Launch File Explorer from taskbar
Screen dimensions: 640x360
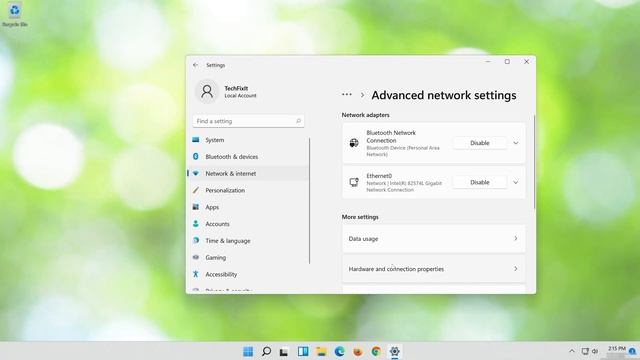(x=321, y=351)
